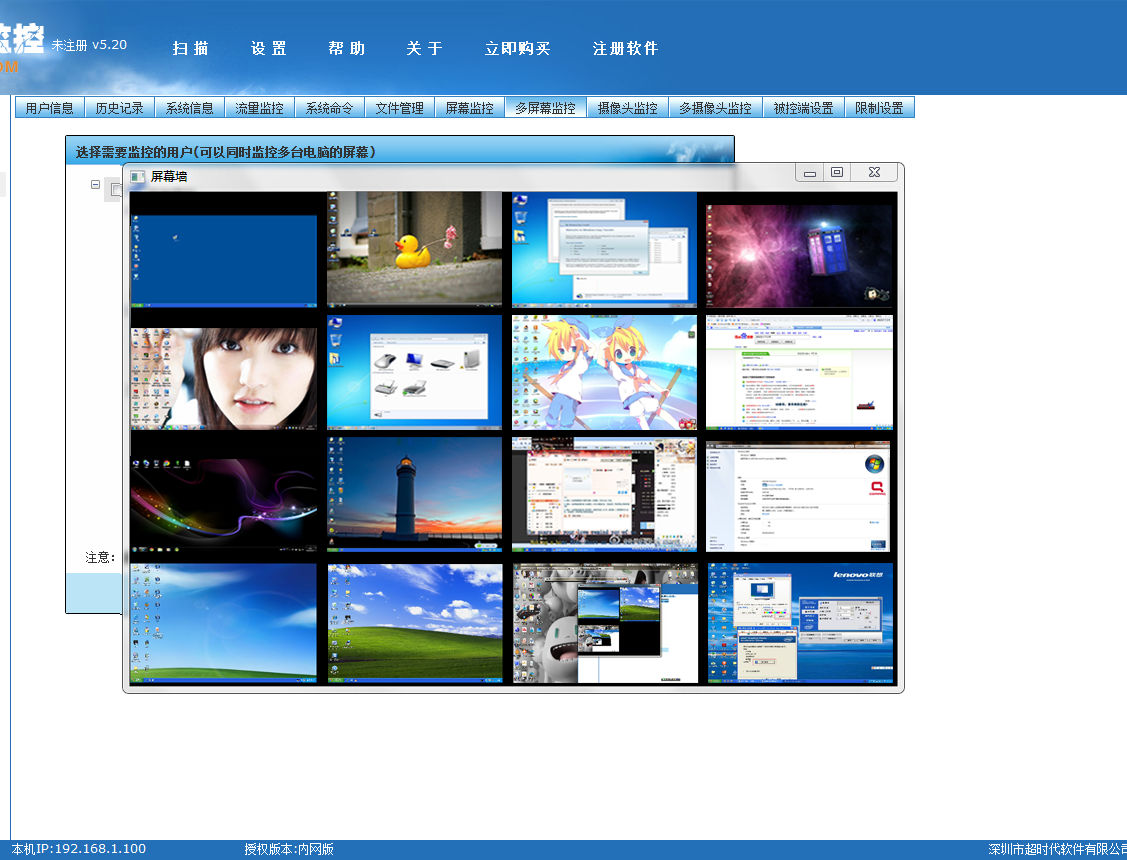This screenshot has width=1127, height=860.
Task: Open the lighthouse wallpaper screen thumbnail
Action: (x=414, y=494)
